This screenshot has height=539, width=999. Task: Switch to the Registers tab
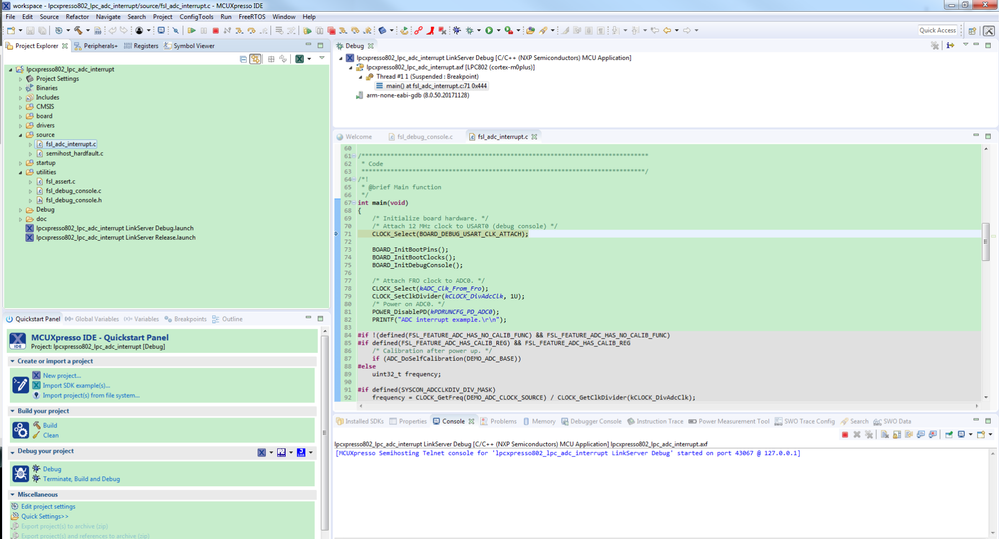point(141,46)
